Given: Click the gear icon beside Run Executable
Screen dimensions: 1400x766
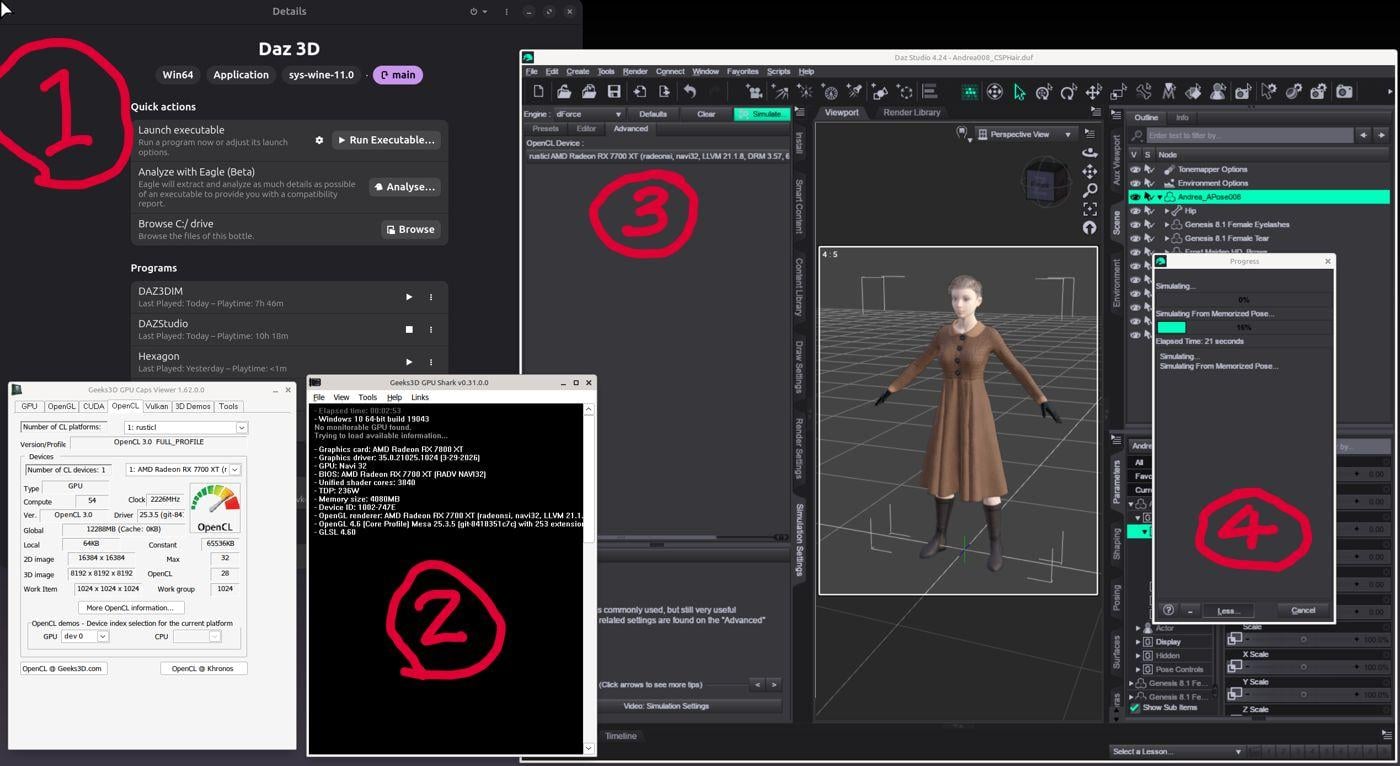Looking at the screenshot, I should [x=319, y=140].
